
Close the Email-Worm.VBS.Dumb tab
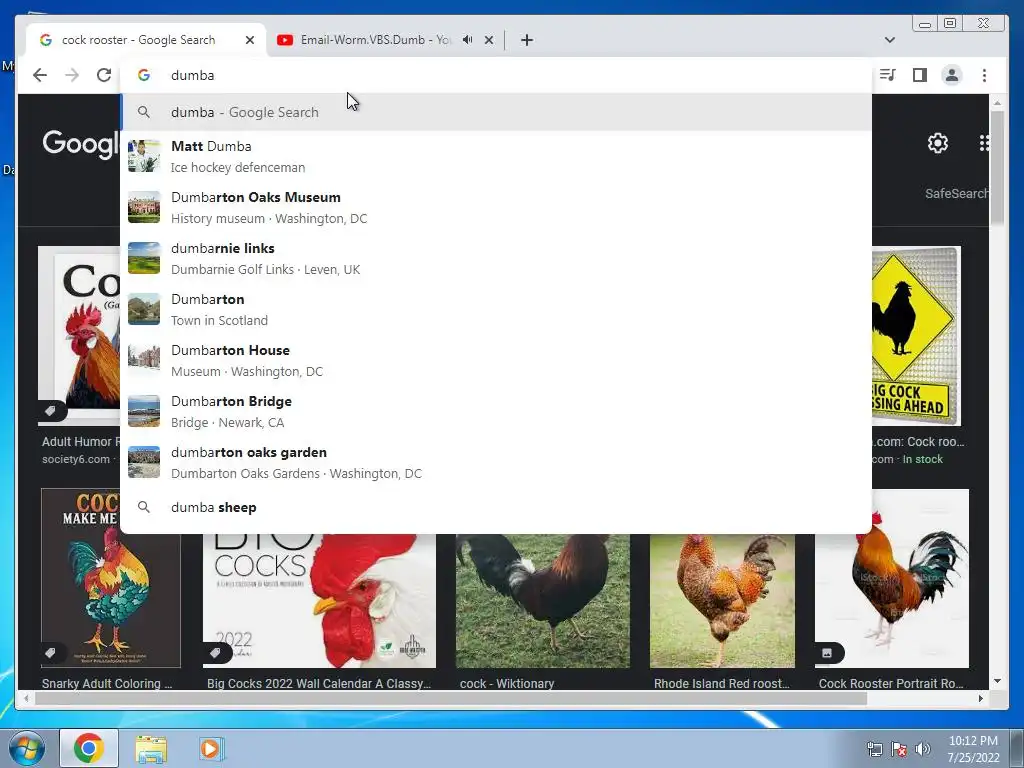tap(488, 40)
